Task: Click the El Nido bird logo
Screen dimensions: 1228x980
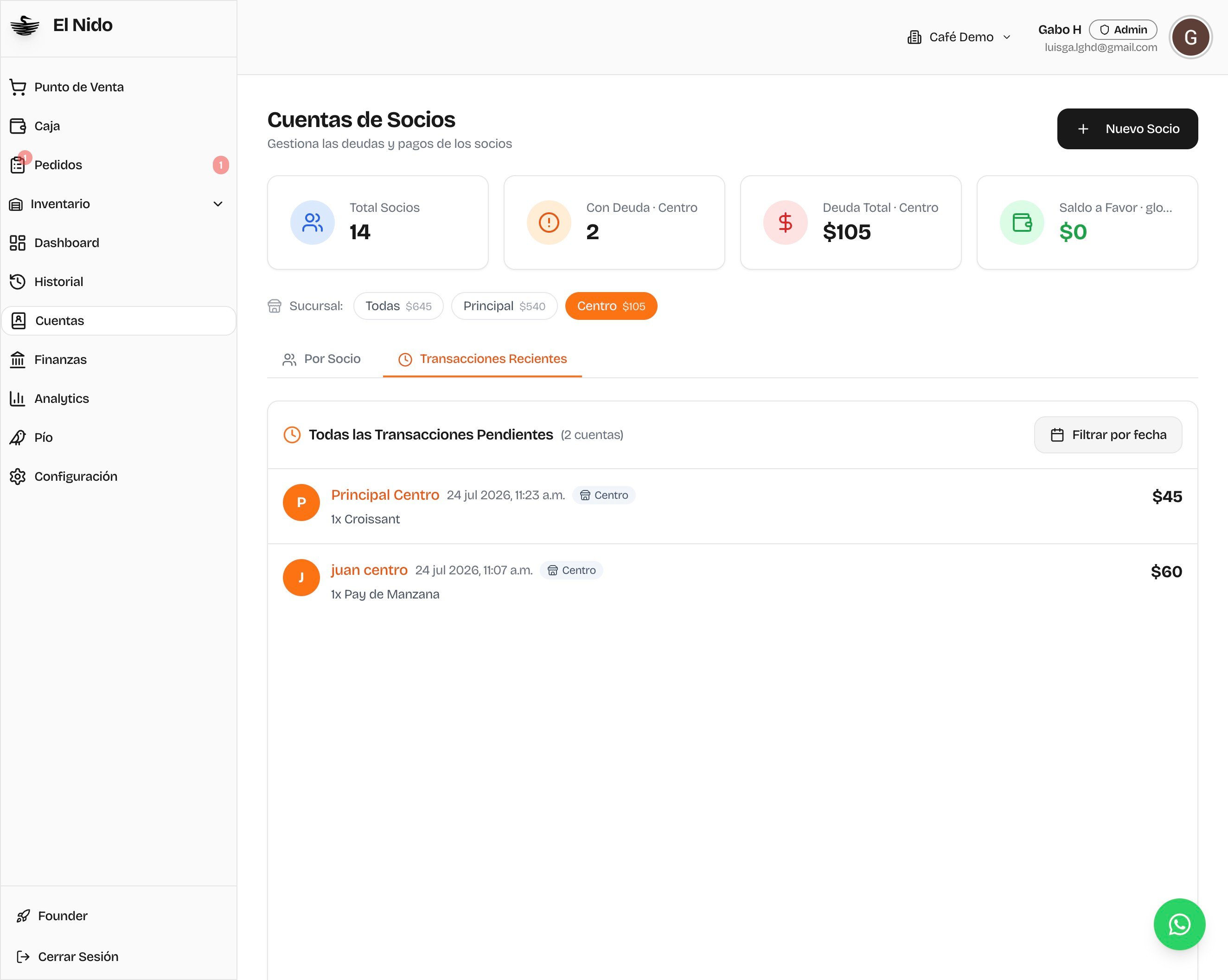Action: 25,25
